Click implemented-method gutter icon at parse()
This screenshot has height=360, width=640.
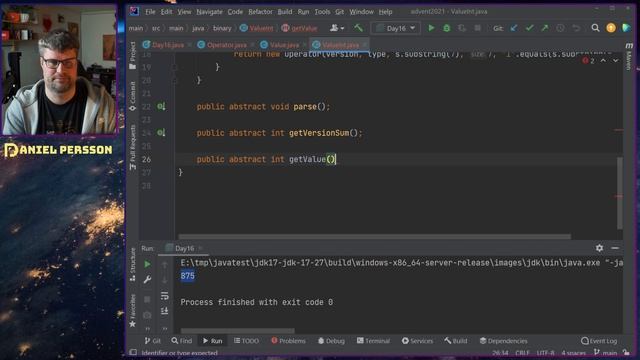[x=161, y=107]
